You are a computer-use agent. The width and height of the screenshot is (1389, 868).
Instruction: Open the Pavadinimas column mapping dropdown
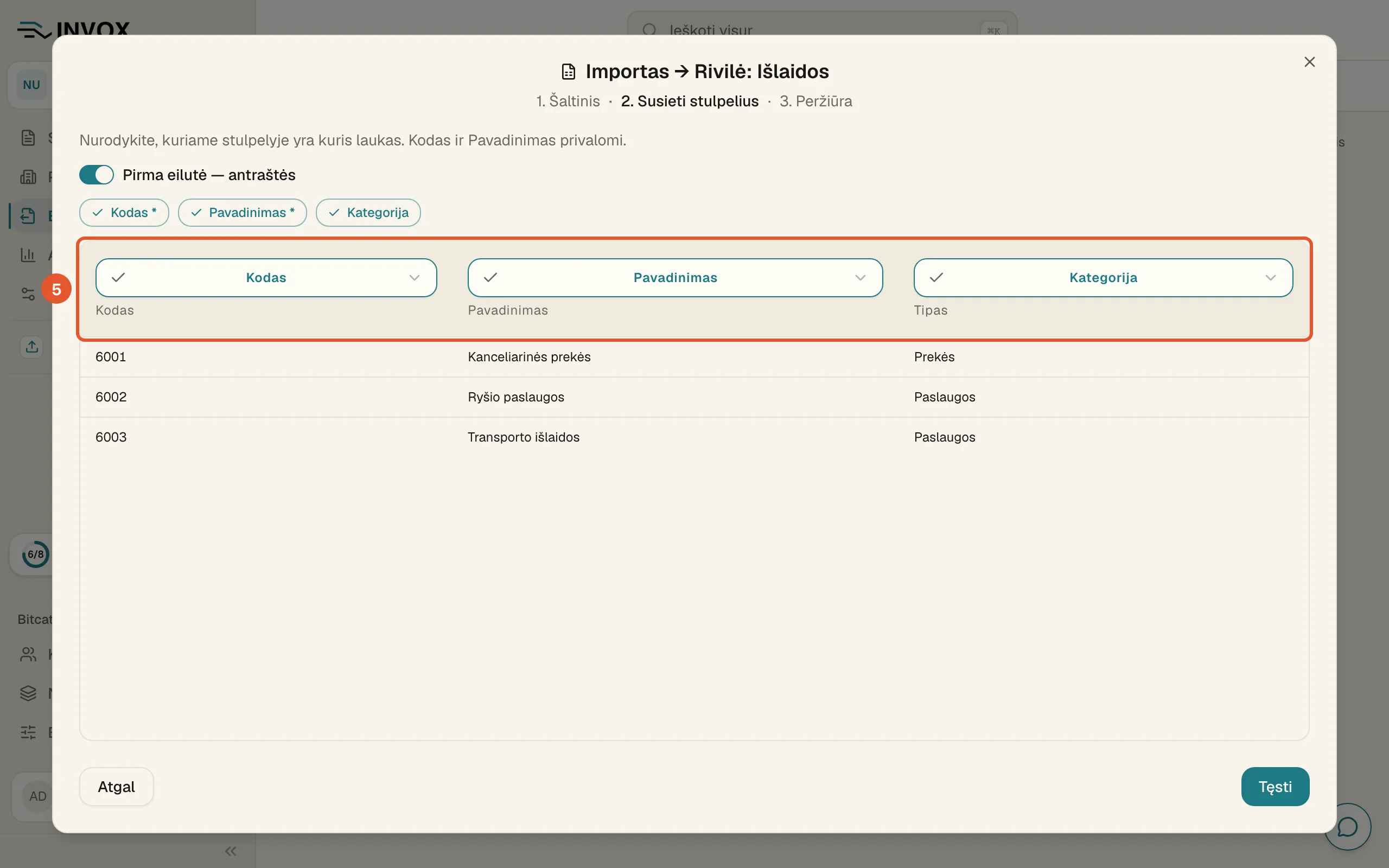pos(675,278)
